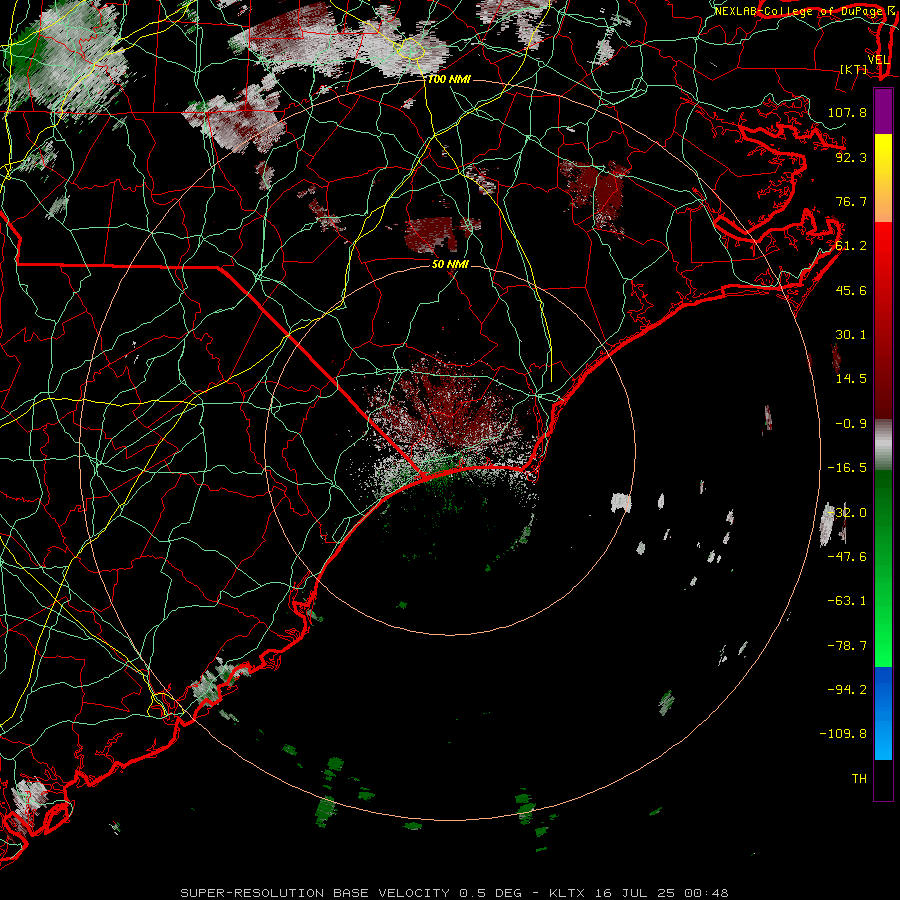900x900 pixels.
Task: Click the 61.2 legend value
Action: pos(851,246)
